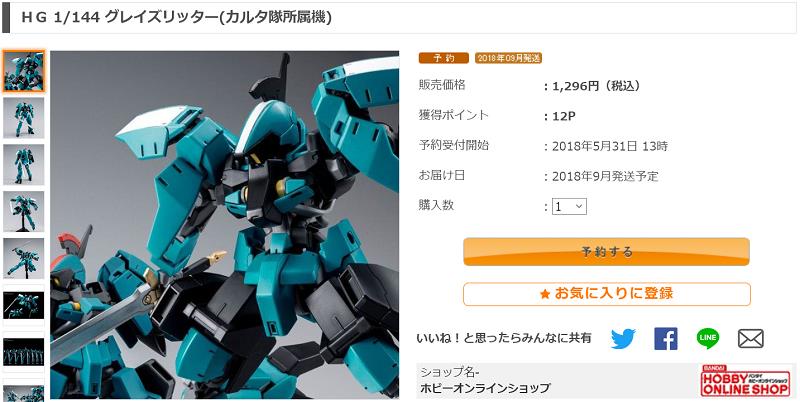Screen dimensions: 800x402
Task: Open the 購入数 quantity dropdown
Action: tap(569, 207)
